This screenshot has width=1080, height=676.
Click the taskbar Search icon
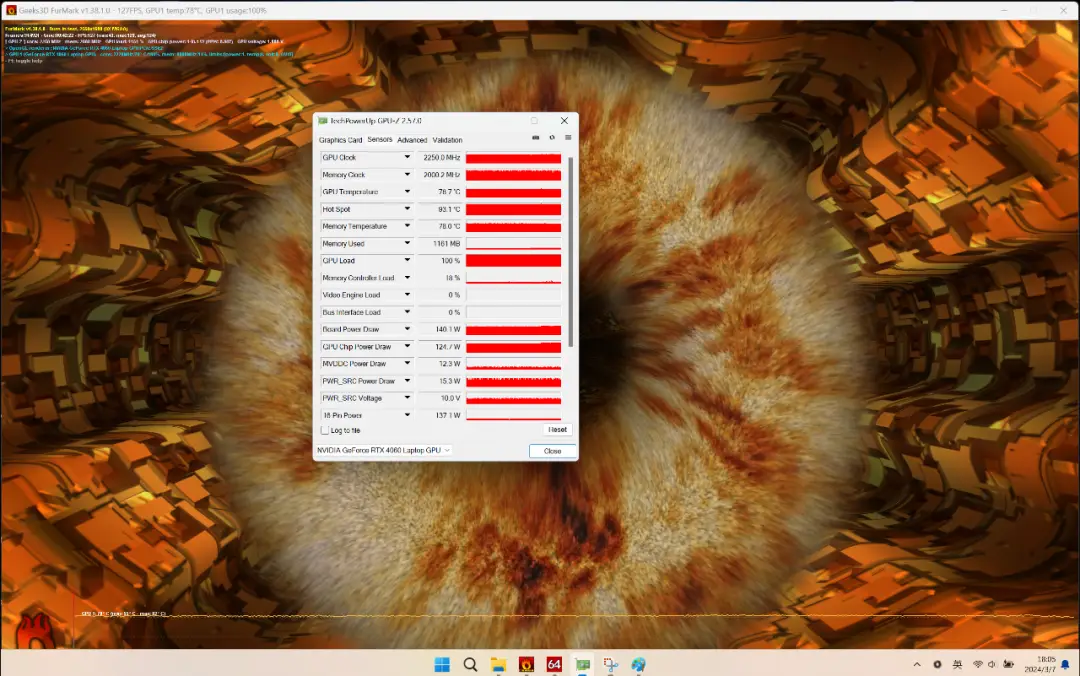point(470,664)
